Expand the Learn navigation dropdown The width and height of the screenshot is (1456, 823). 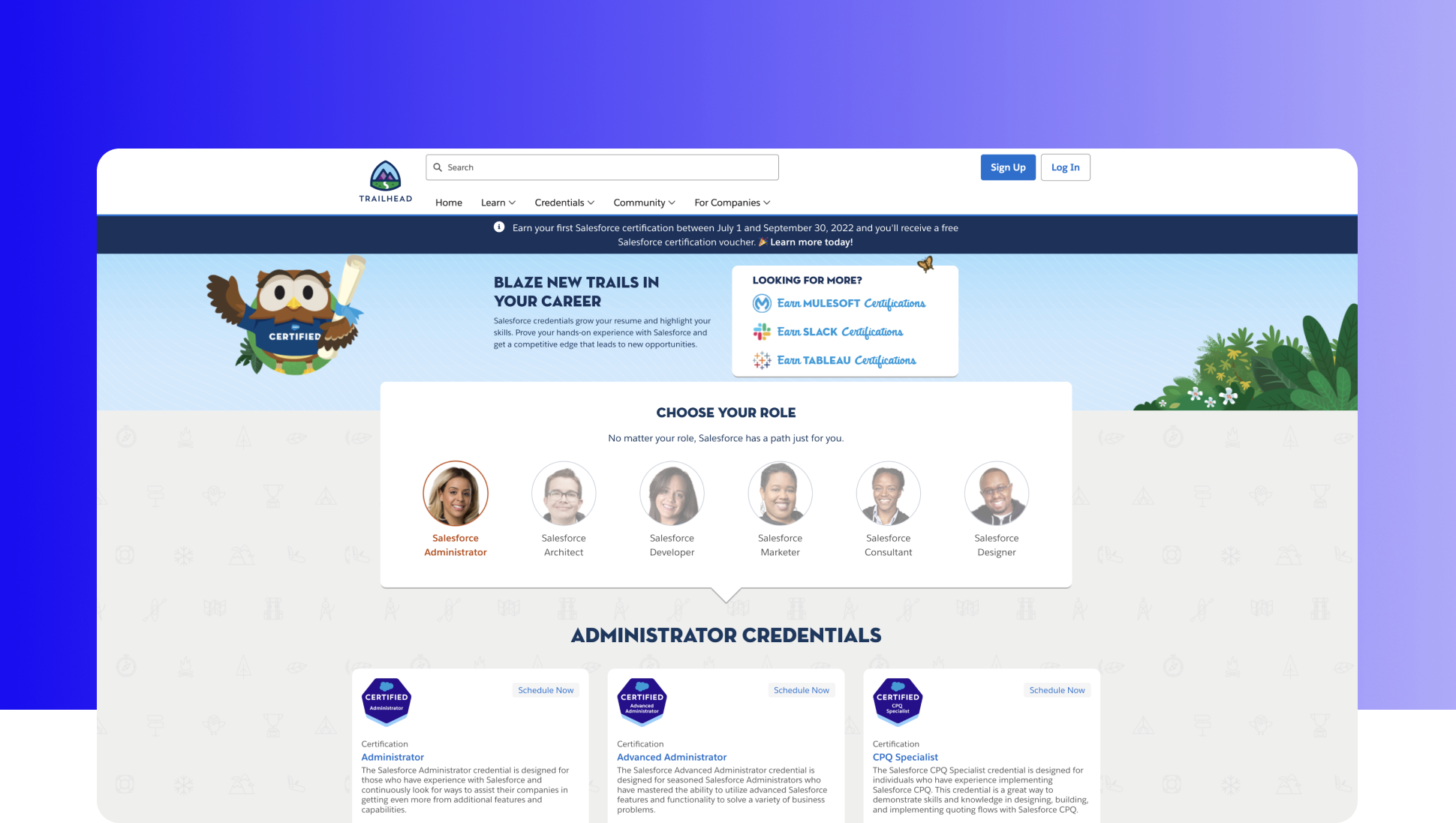(x=496, y=202)
